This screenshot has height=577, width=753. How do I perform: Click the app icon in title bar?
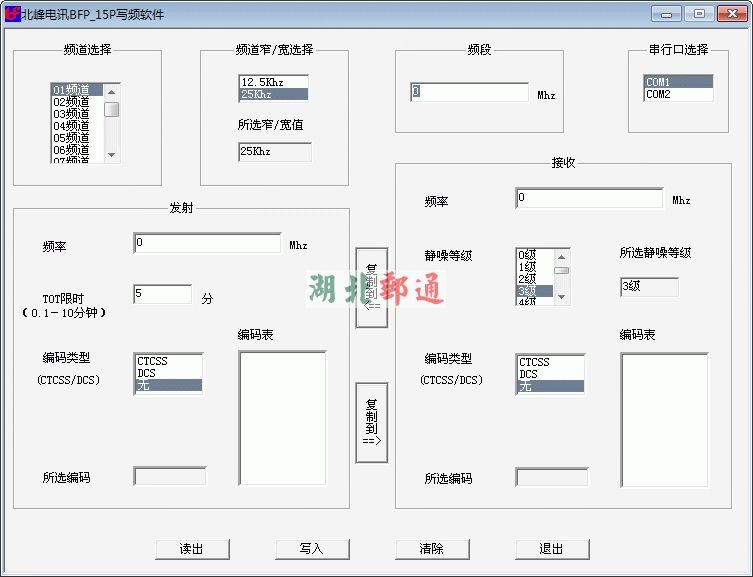tap(12, 14)
